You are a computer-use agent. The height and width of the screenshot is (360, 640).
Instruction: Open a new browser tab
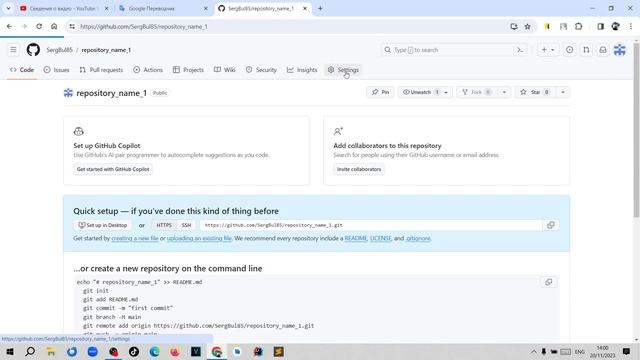point(320,8)
